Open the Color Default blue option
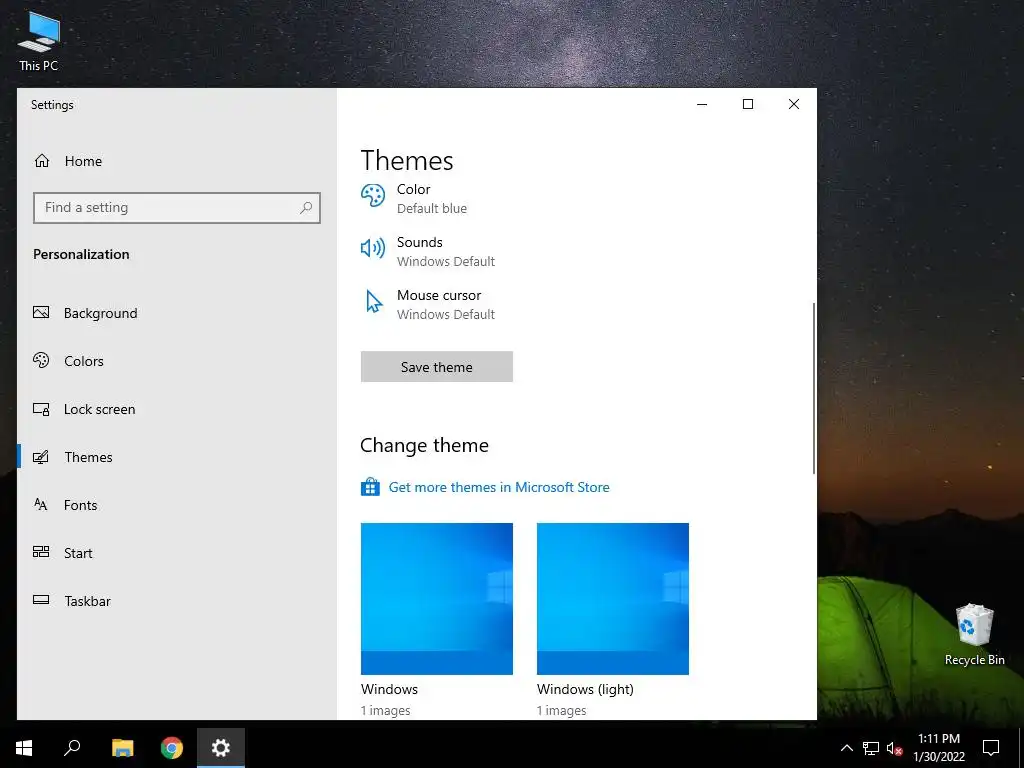 point(414,199)
